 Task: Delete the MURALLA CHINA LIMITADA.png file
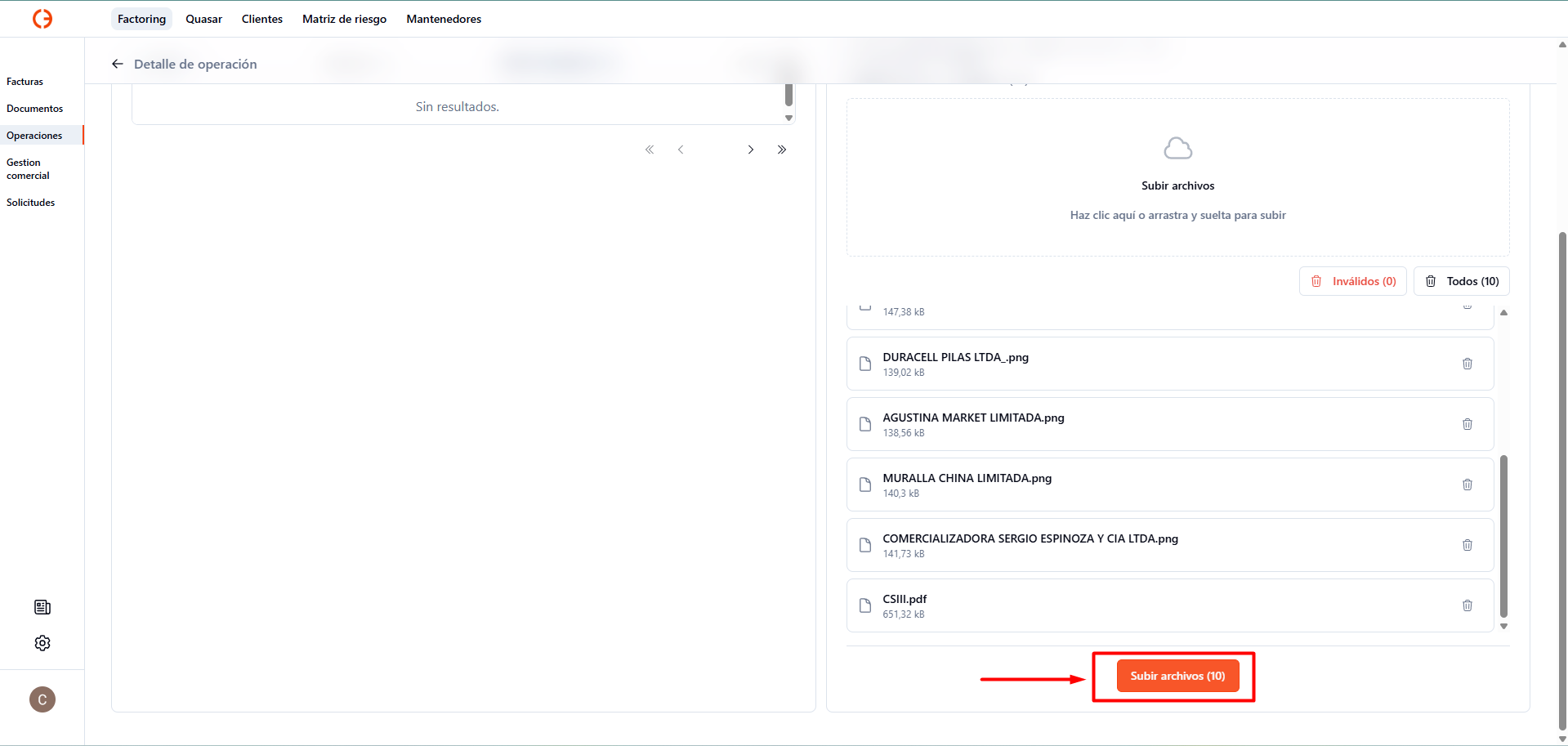coord(1467,485)
